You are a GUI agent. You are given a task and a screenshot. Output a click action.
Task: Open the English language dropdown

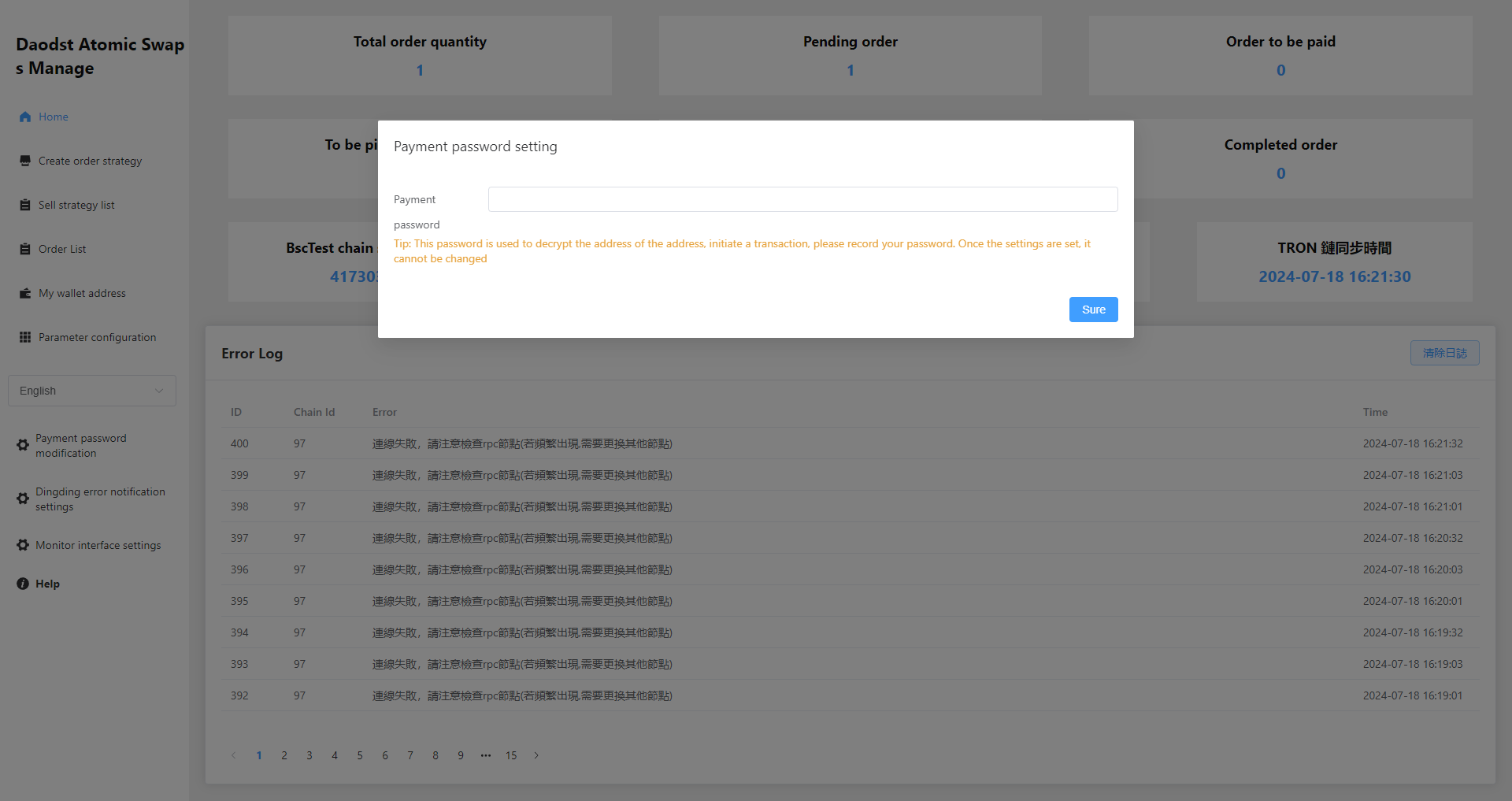click(x=92, y=391)
